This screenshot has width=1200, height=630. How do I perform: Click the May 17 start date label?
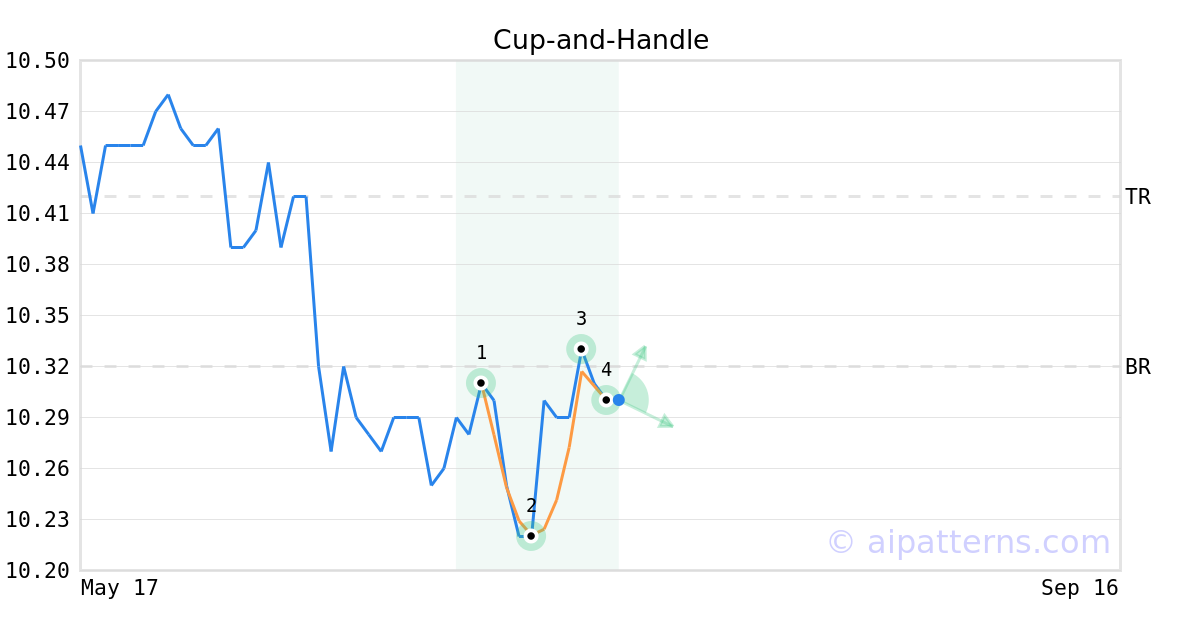[119, 588]
